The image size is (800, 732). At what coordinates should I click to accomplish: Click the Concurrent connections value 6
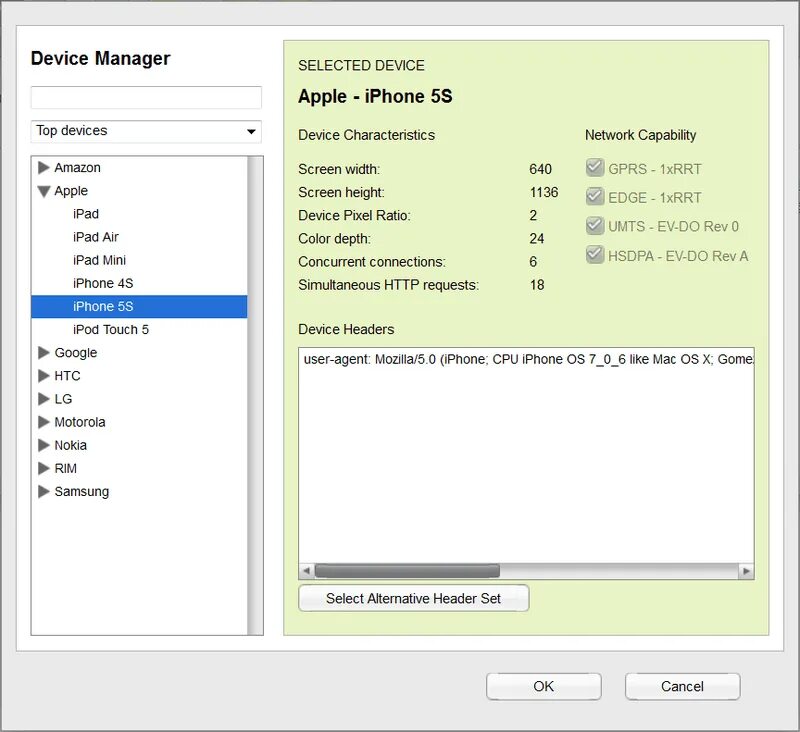[x=533, y=262]
